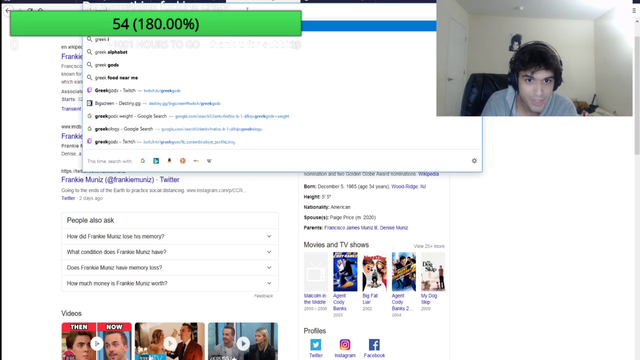Image resolution: width=640 pixels, height=360 pixels.
Task: Click the page's vertical scrollbar thumb
Action: tap(637, 95)
